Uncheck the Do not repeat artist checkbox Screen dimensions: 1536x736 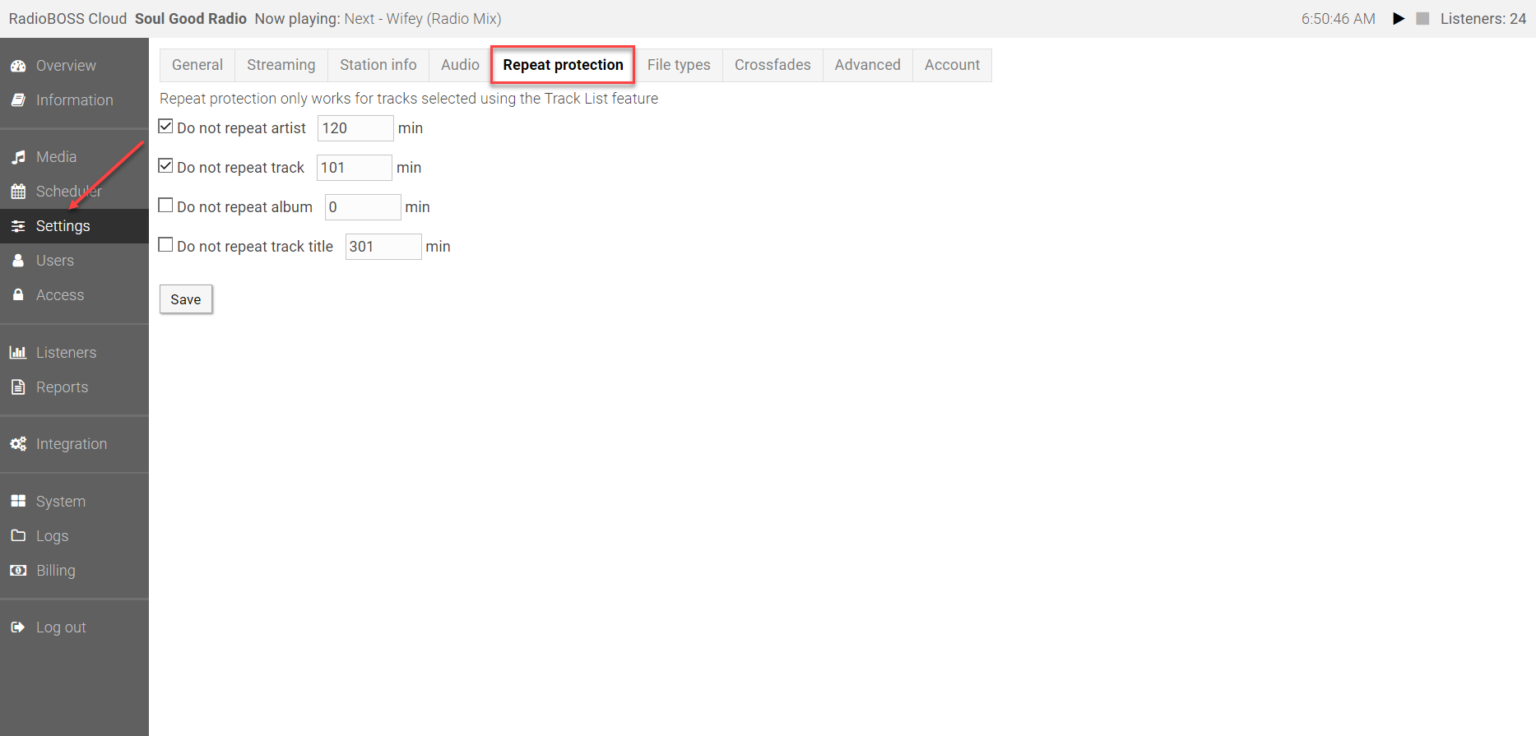click(166, 127)
